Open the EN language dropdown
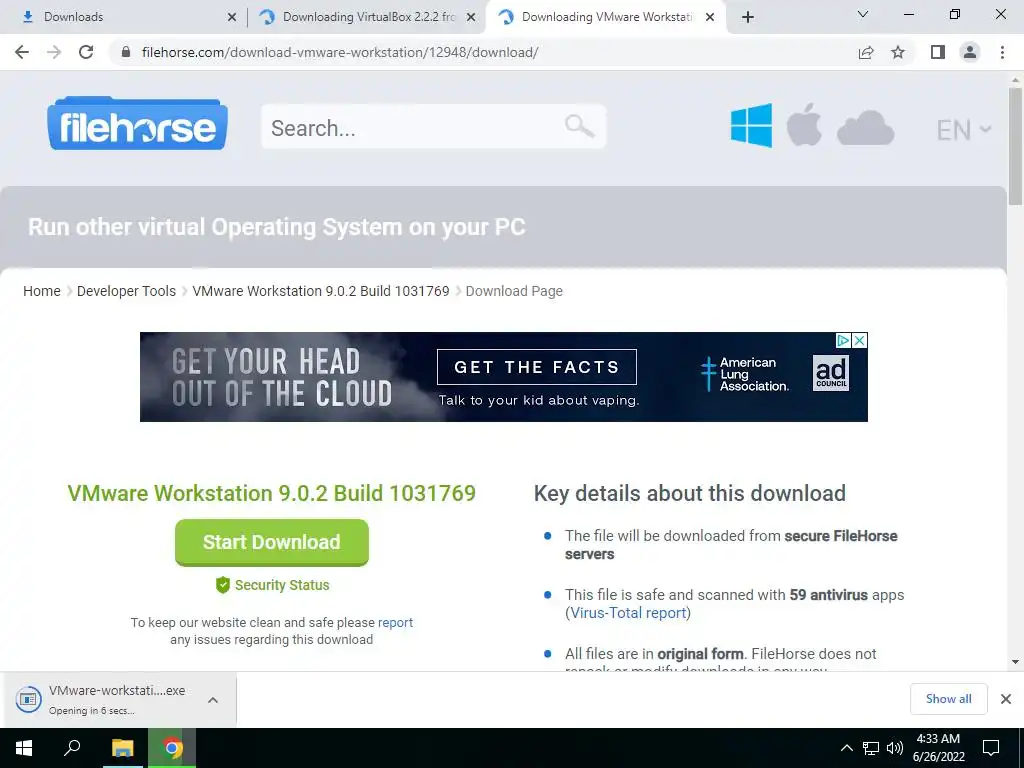 (x=964, y=129)
